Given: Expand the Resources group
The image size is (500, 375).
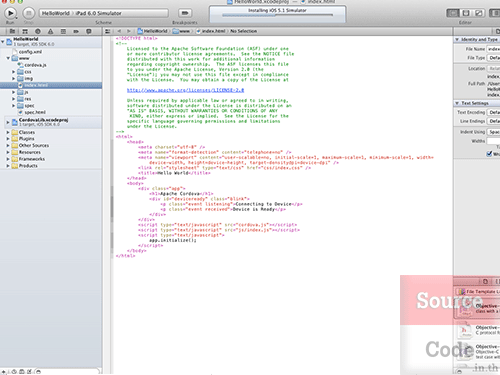Looking at the screenshot, I should point(8,152).
